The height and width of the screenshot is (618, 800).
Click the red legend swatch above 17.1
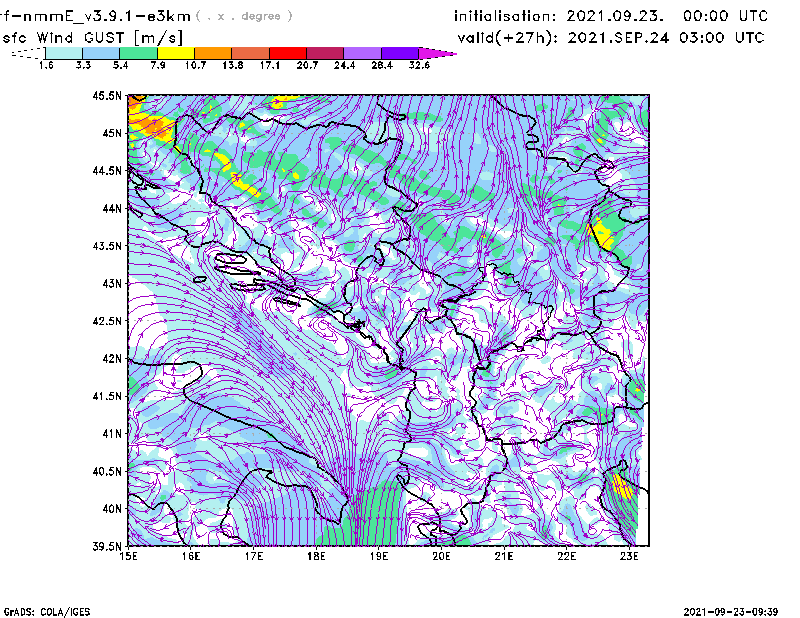[x=288, y=53]
